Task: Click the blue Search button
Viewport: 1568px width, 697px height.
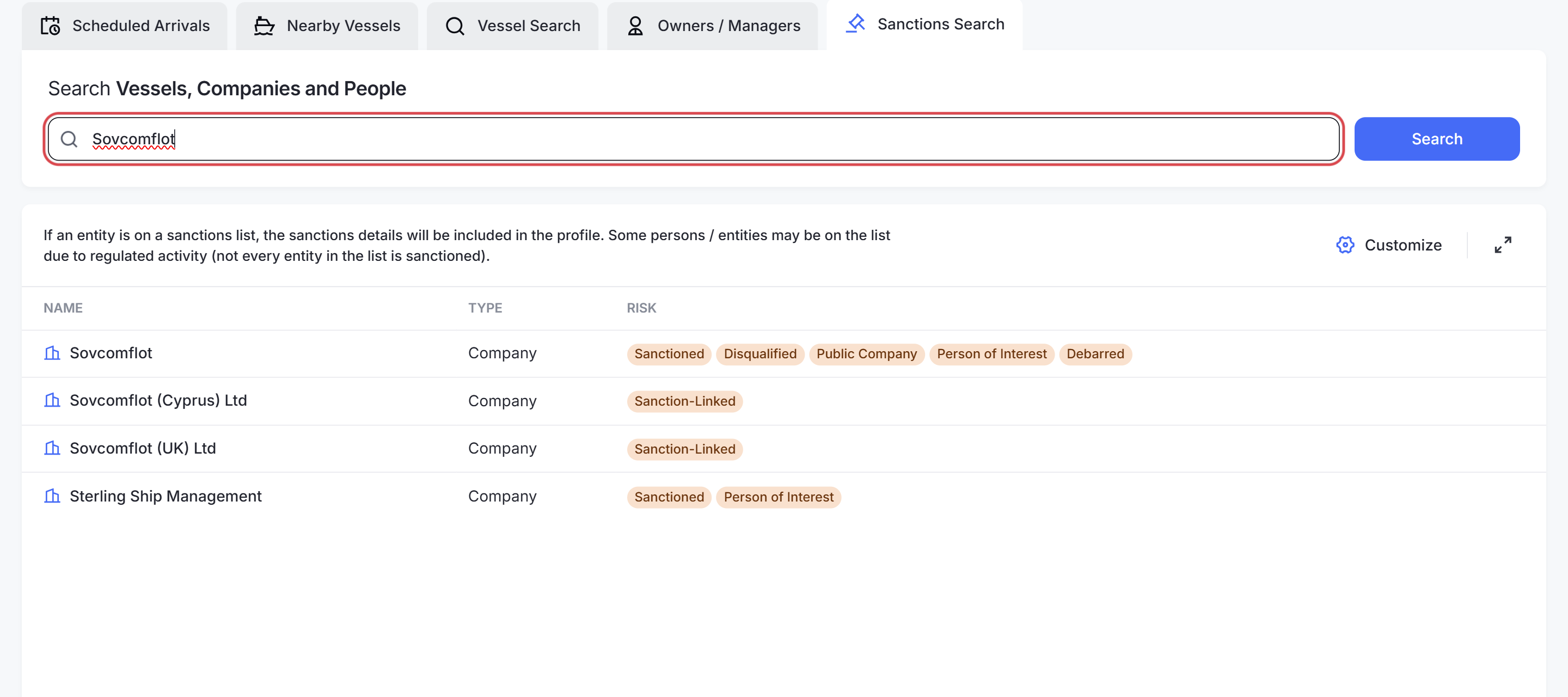Action: pyautogui.click(x=1437, y=139)
